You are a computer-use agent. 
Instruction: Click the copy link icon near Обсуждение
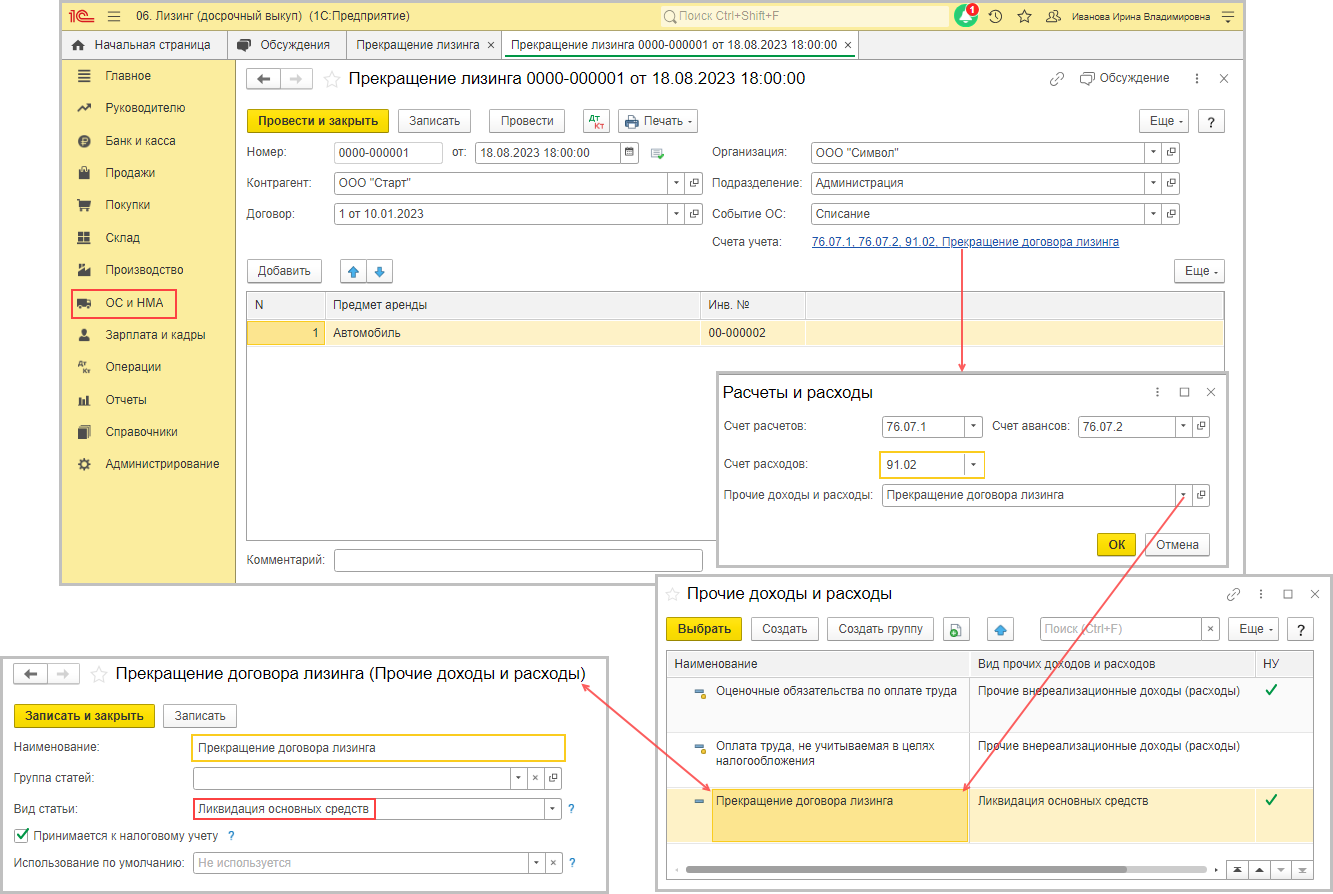1056,79
